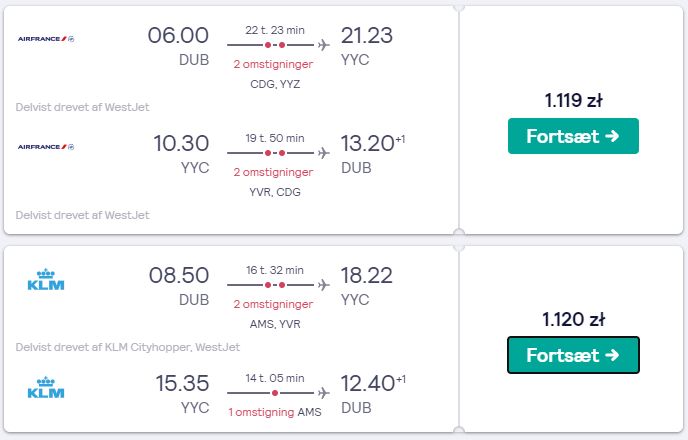
Task: Open stopover details for CDG, YYZ
Action: (x=275, y=84)
